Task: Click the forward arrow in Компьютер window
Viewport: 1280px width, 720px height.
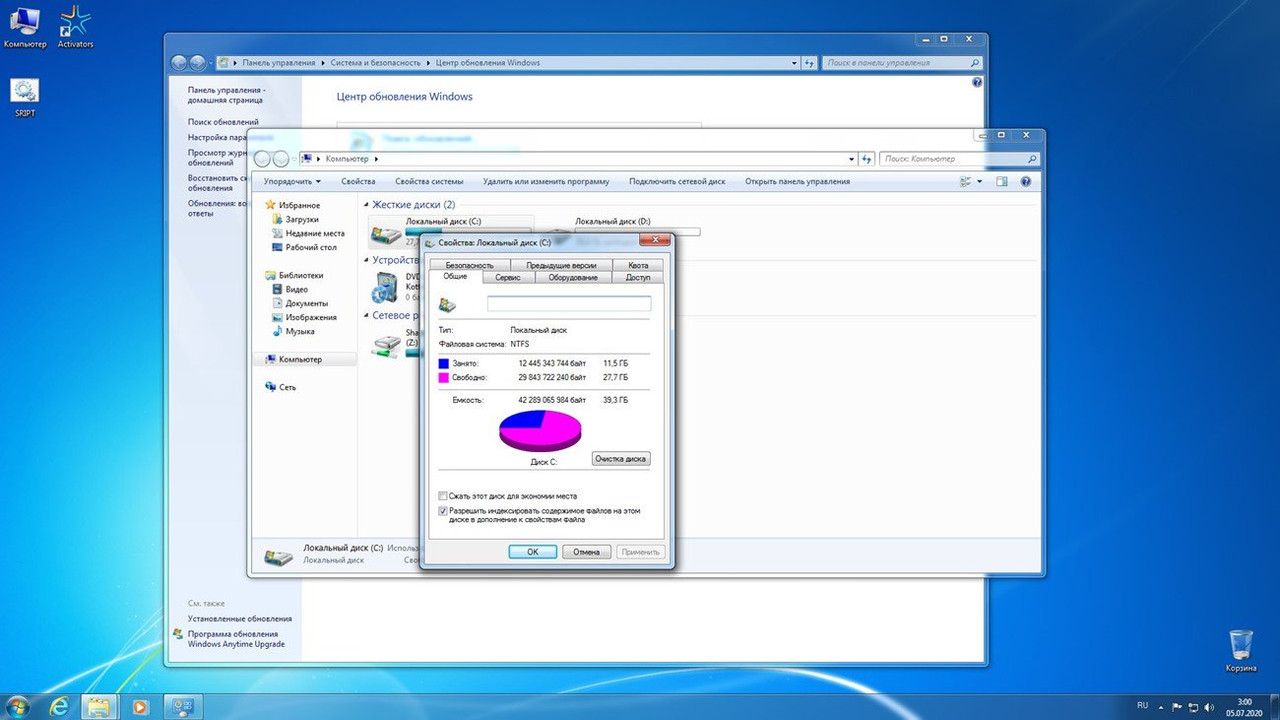Action: 281,158
